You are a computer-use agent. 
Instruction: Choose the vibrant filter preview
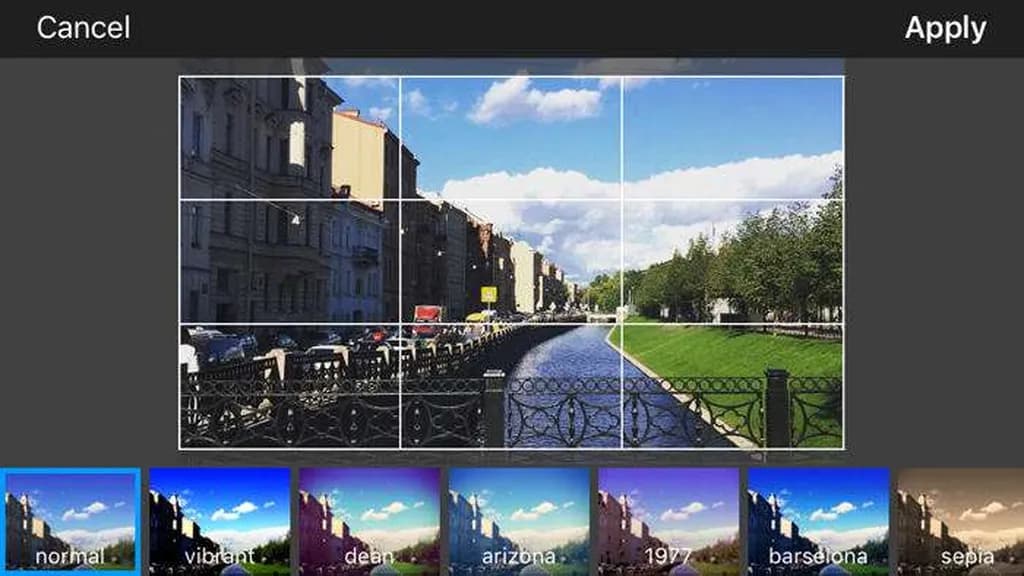220,521
